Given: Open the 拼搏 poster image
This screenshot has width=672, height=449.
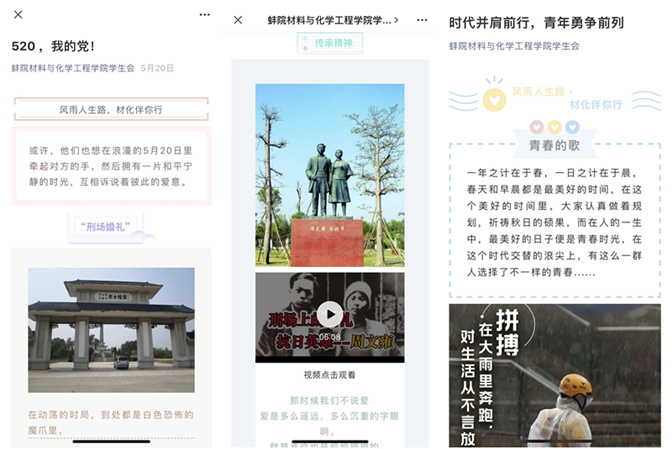Looking at the screenshot, I should 554,377.
